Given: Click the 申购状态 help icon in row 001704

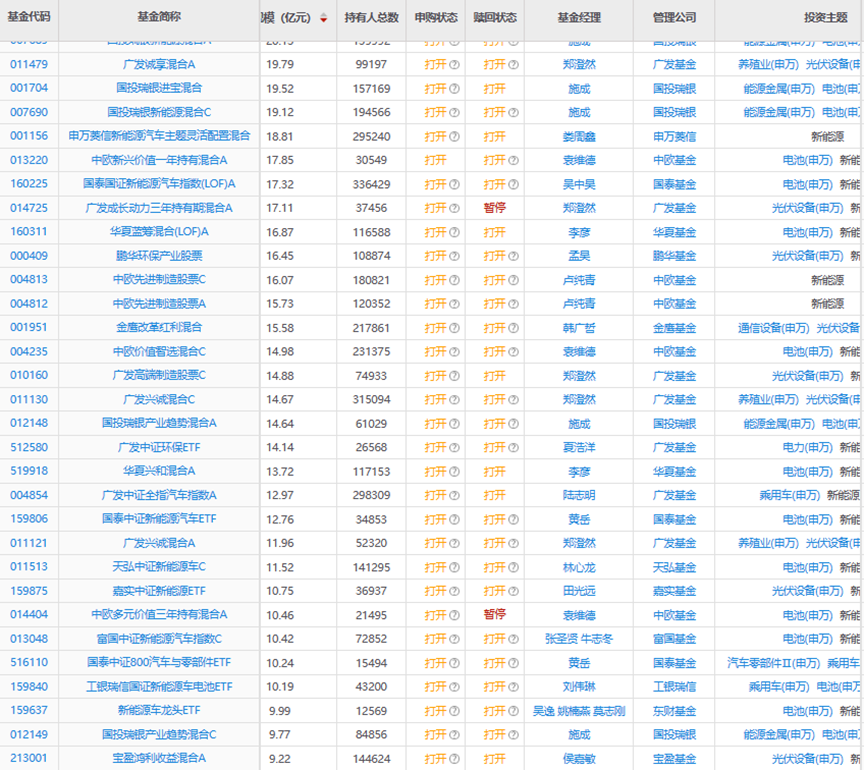Looking at the screenshot, I should tap(454, 88).
